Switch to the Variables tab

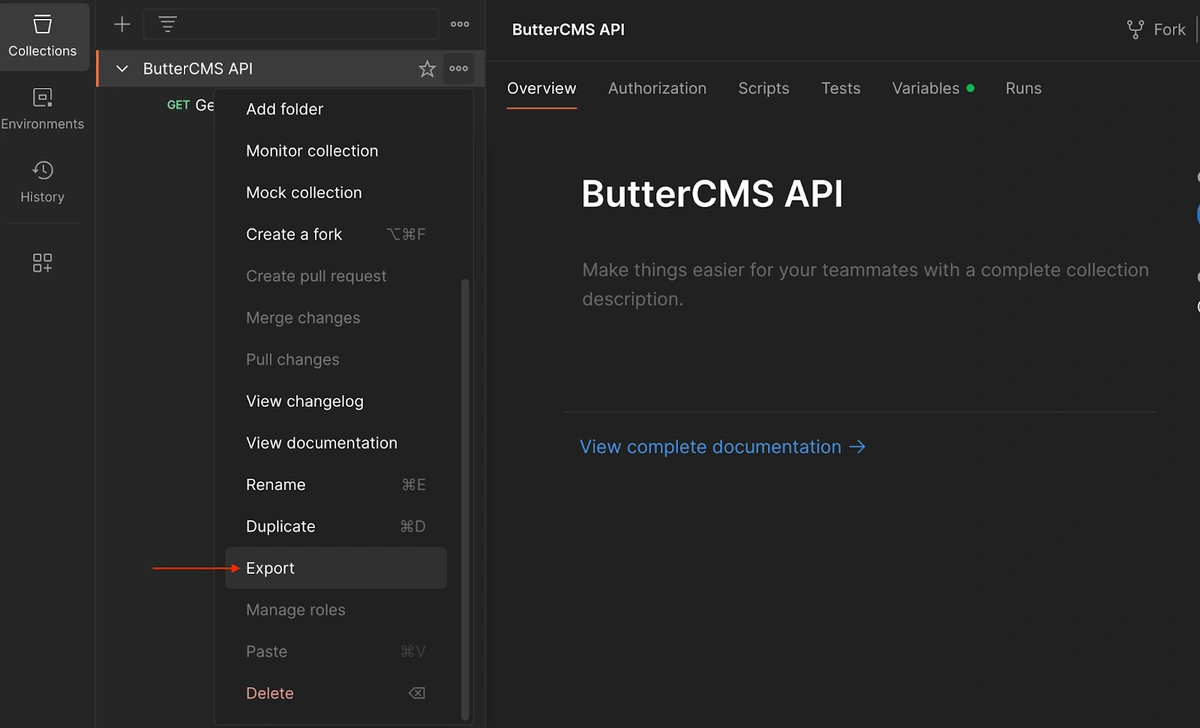point(933,88)
